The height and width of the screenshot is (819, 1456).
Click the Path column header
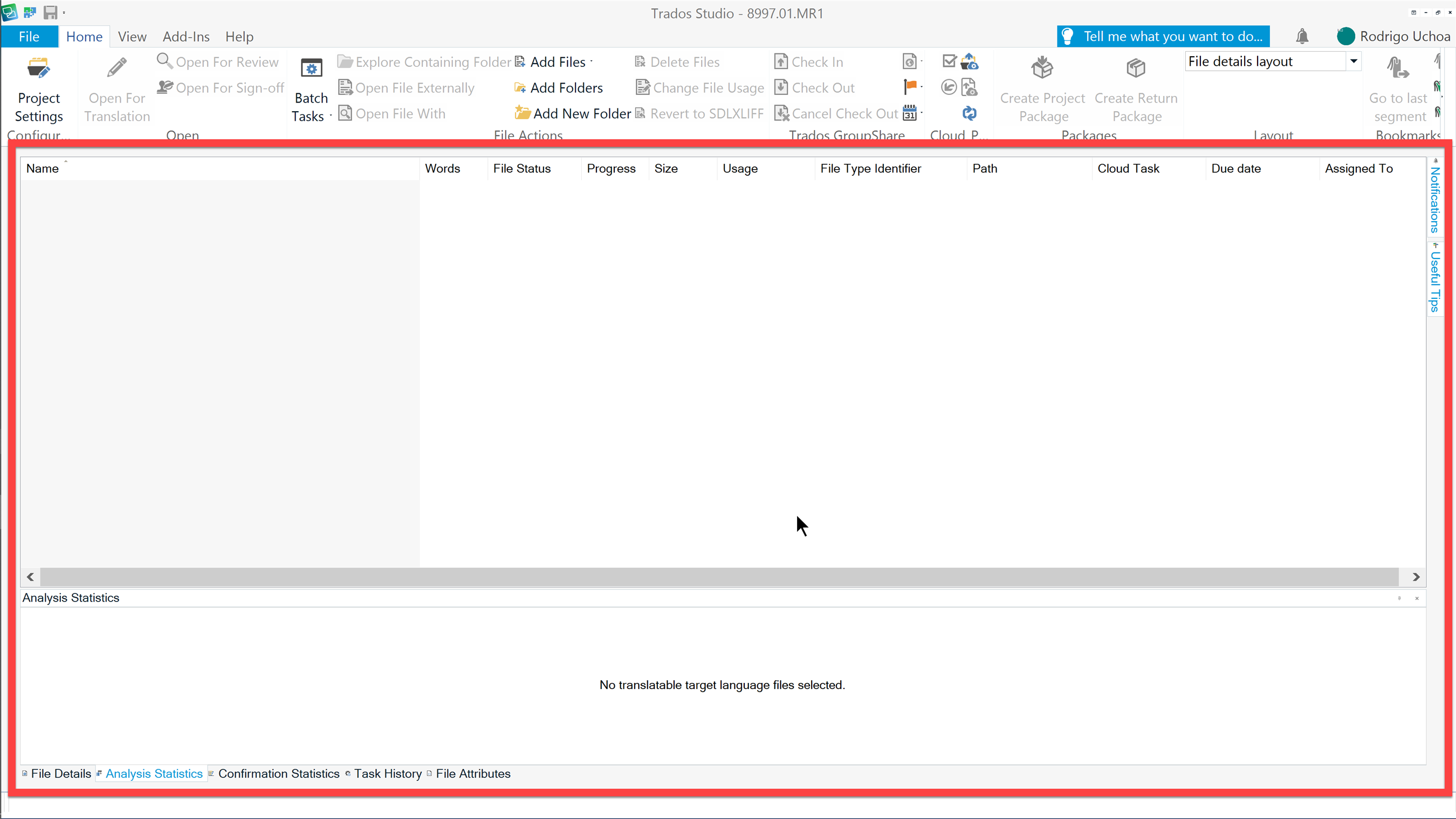point(1029,168)
